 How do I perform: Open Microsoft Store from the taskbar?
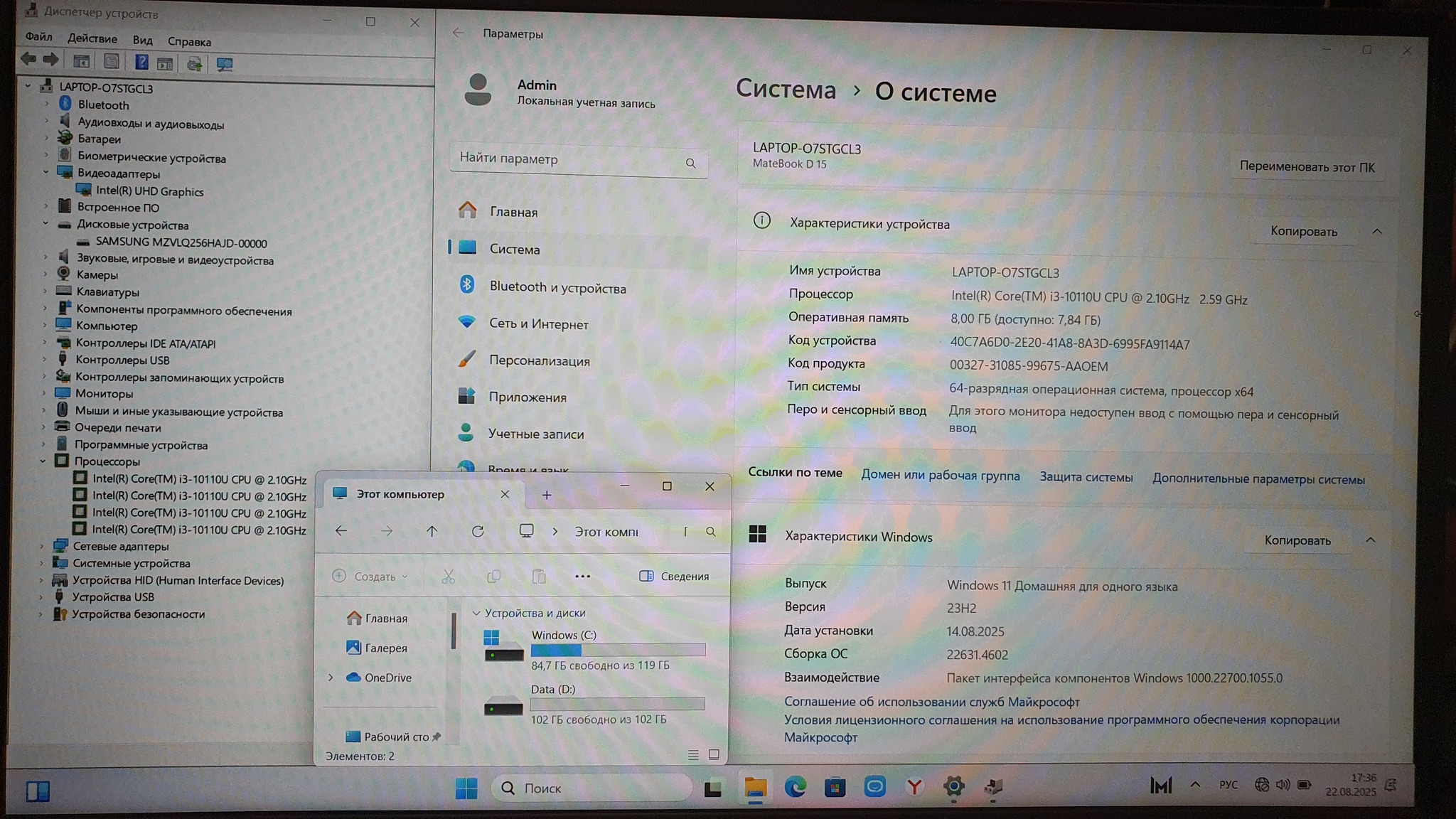coord(835,787)
